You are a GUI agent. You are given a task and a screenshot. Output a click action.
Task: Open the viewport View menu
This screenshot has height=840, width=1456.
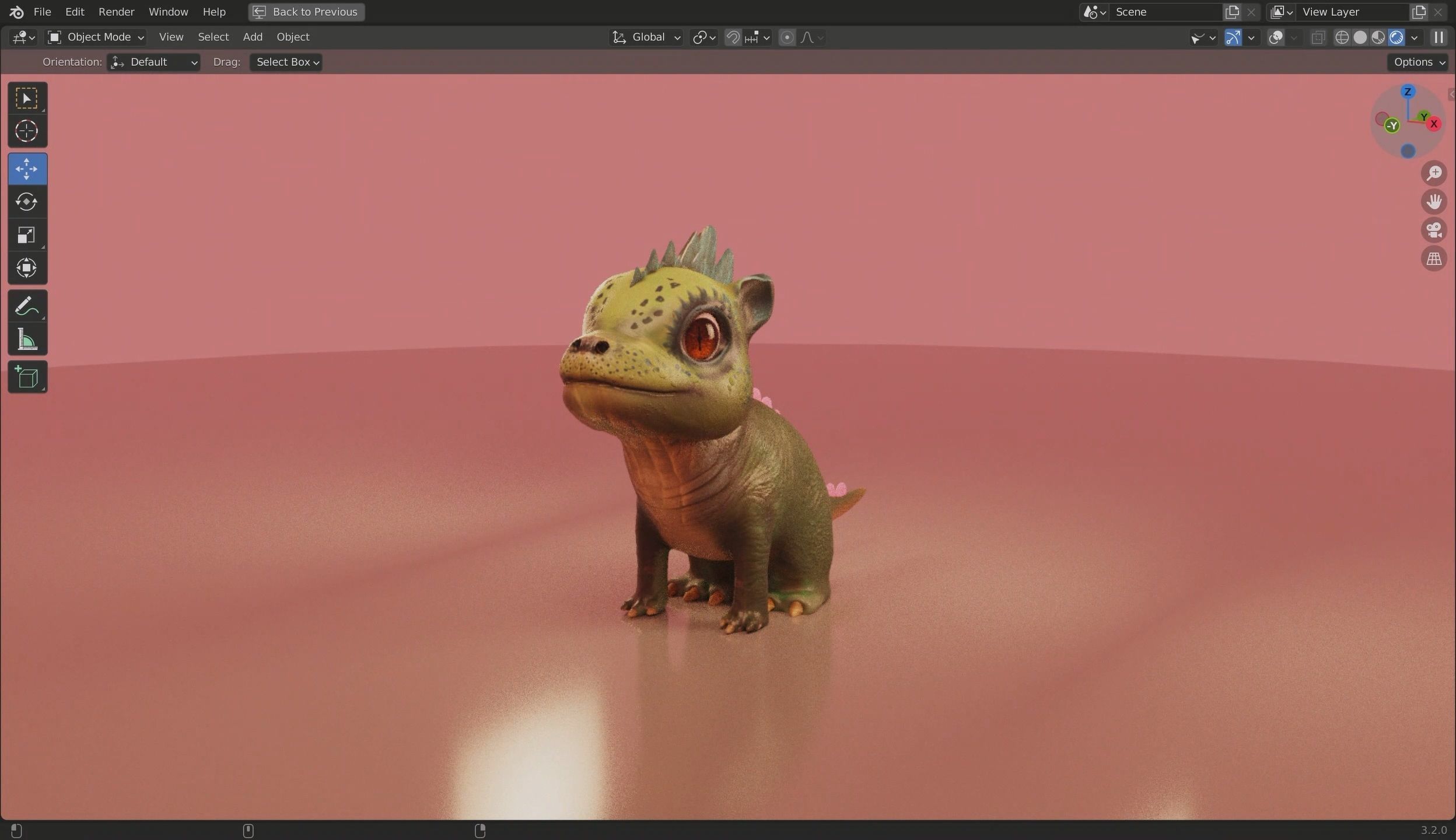171,37
